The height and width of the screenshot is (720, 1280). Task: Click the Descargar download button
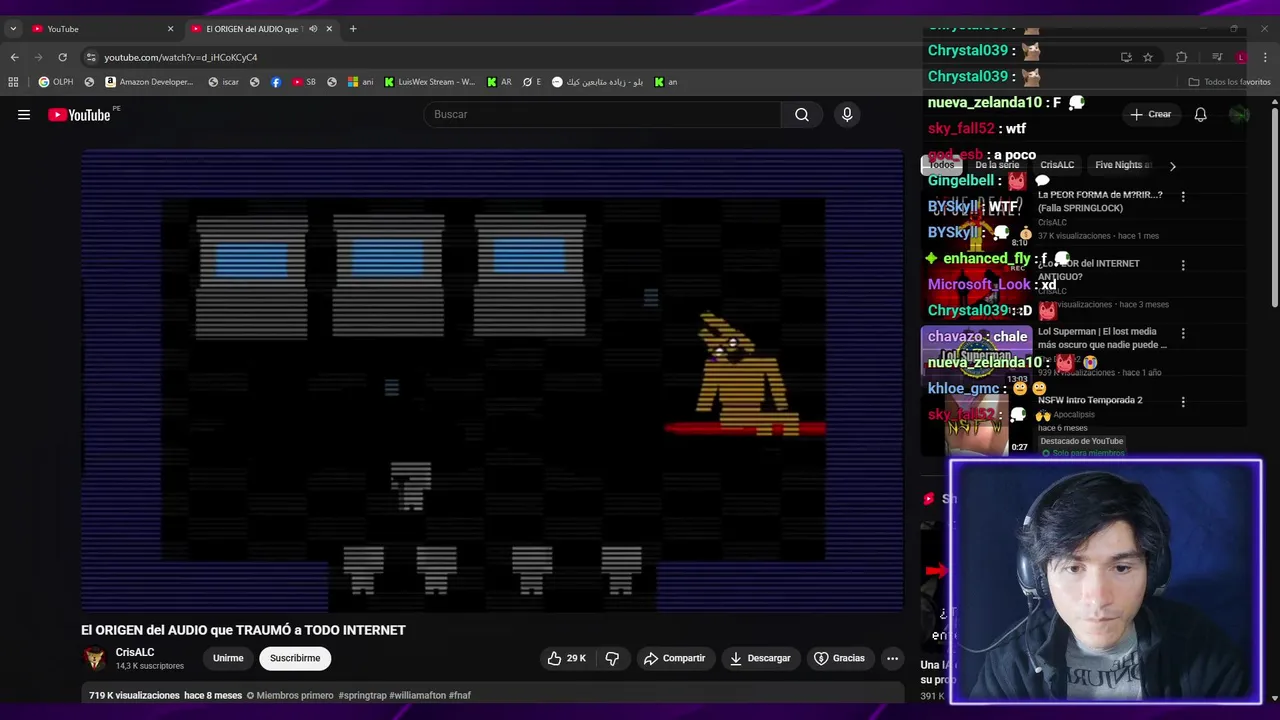[x=760, y=658]
